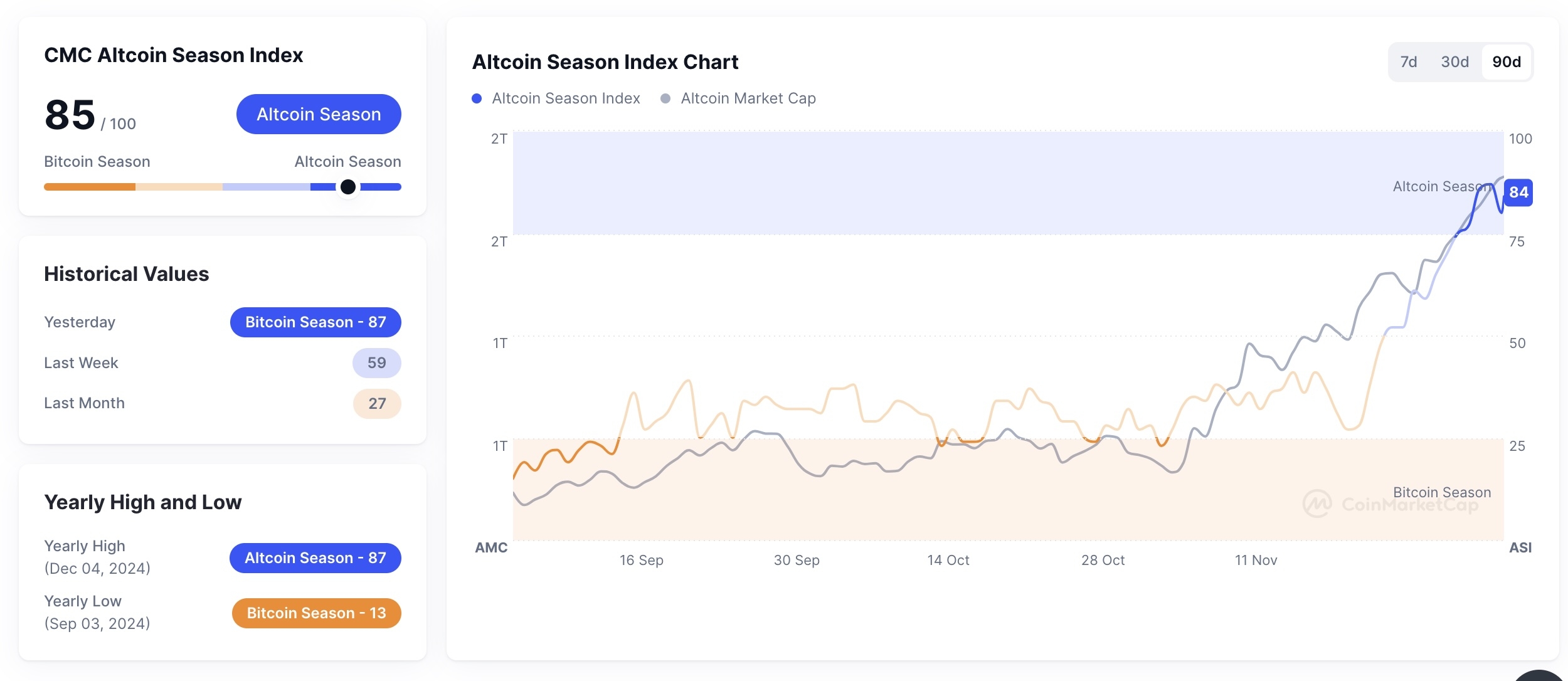Image resolution: width=1568 pixels, height=681 pixels.
Task: Click the 16 Sep date axis label
Action: (641, 560)
